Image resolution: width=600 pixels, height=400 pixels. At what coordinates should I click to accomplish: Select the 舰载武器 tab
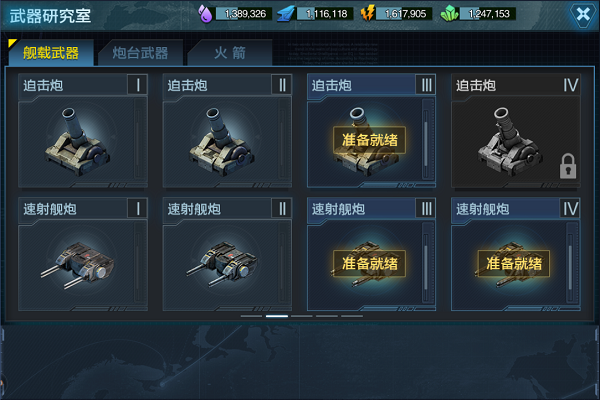[x=51, y=52]
